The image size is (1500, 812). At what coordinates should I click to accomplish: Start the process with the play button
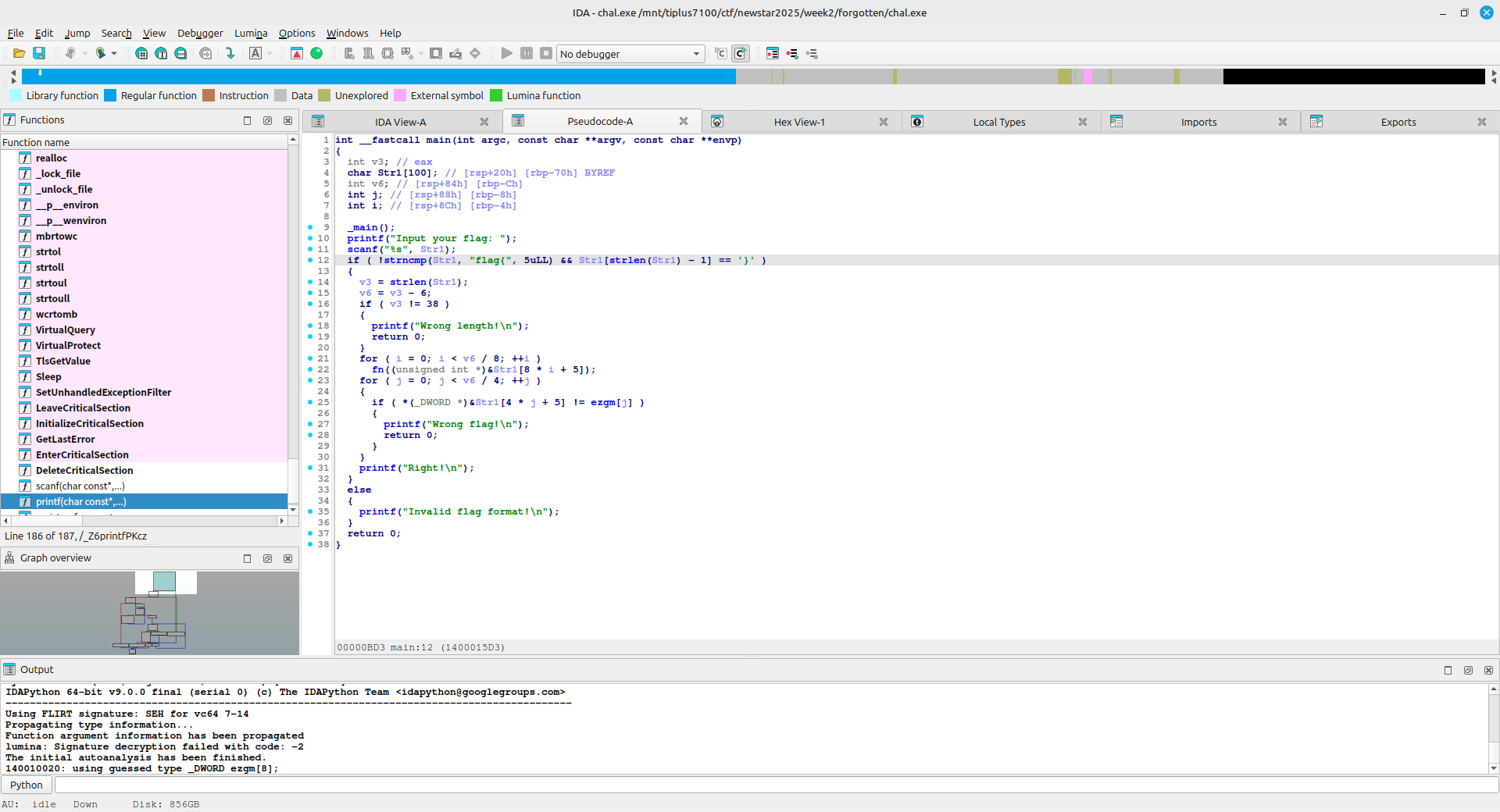tap(507, 54)
